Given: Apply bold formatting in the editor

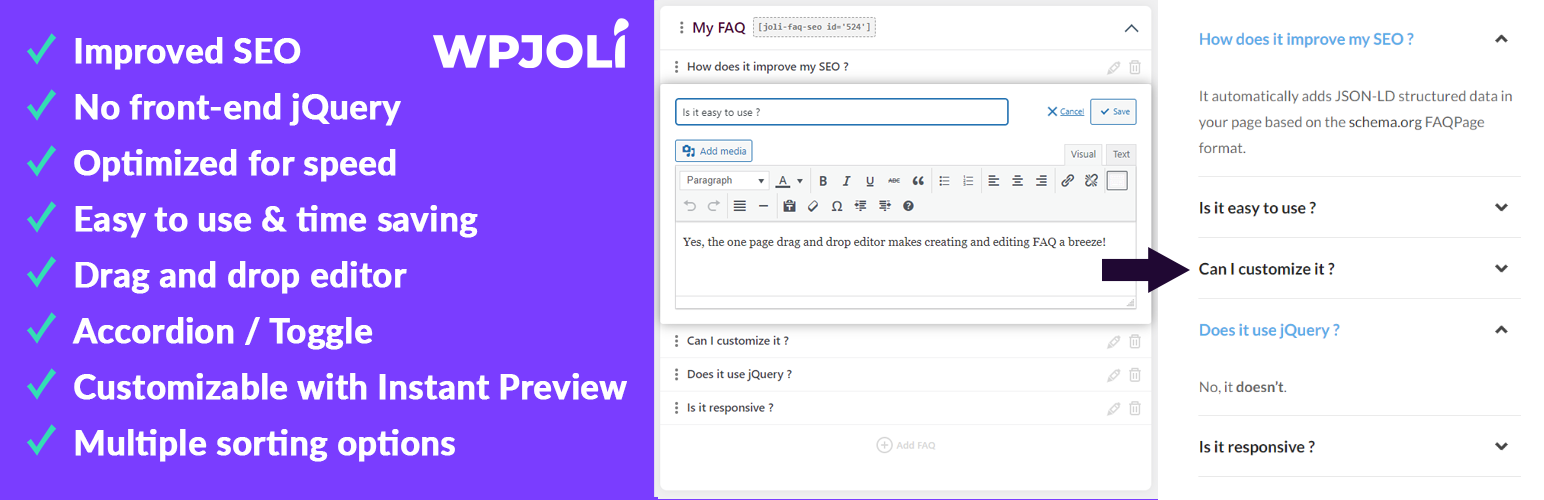Looking at the screenshot, I should click(x=823, y=181).
